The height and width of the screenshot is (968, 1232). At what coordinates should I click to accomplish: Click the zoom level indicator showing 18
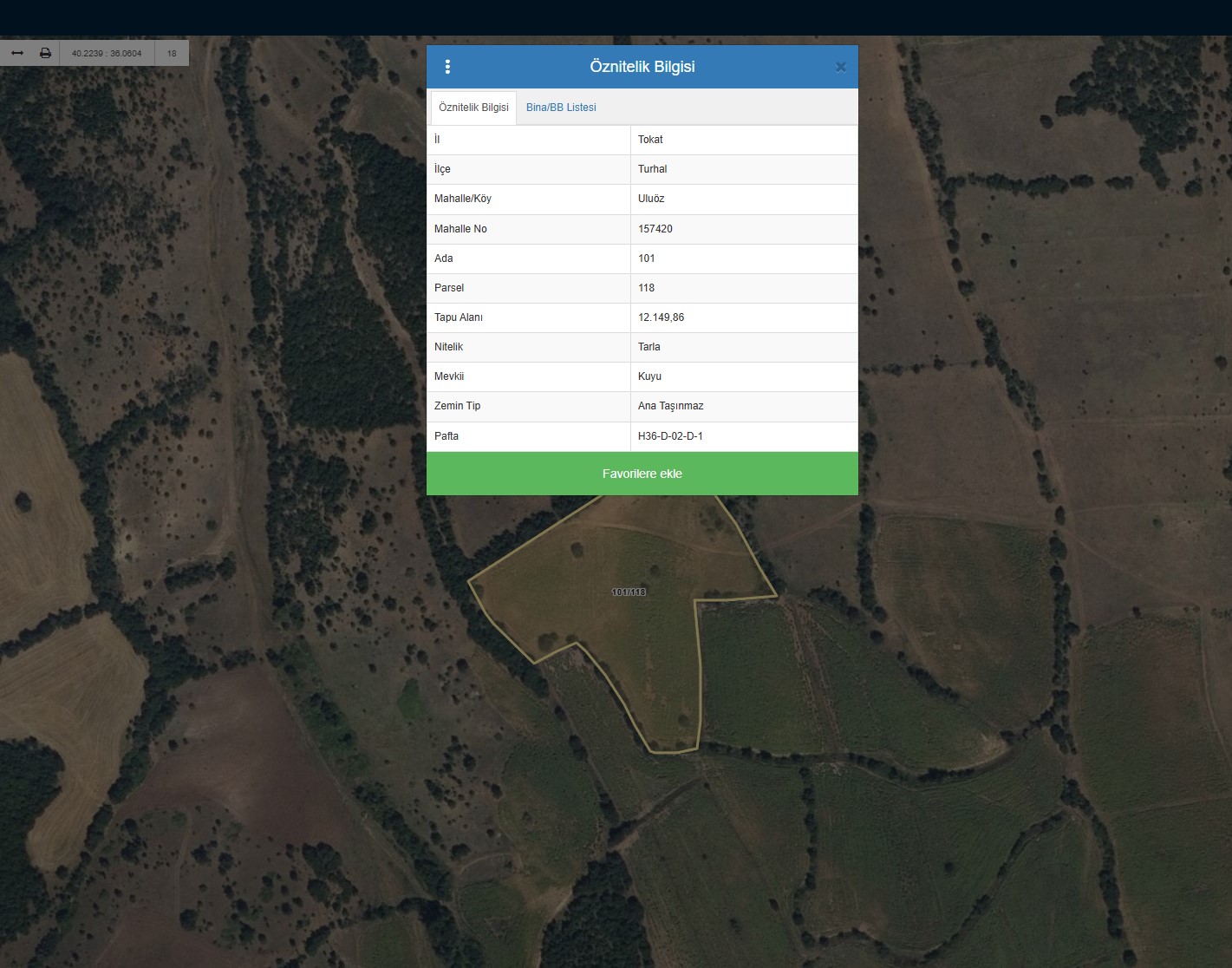[x=172, y=53]
